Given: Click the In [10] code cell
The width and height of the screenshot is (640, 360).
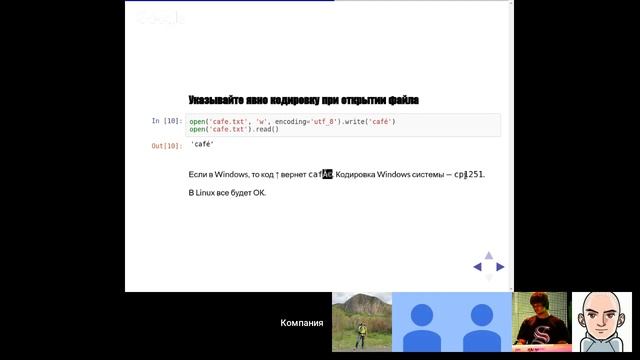Looking at the screenshot, I should 343,125.
